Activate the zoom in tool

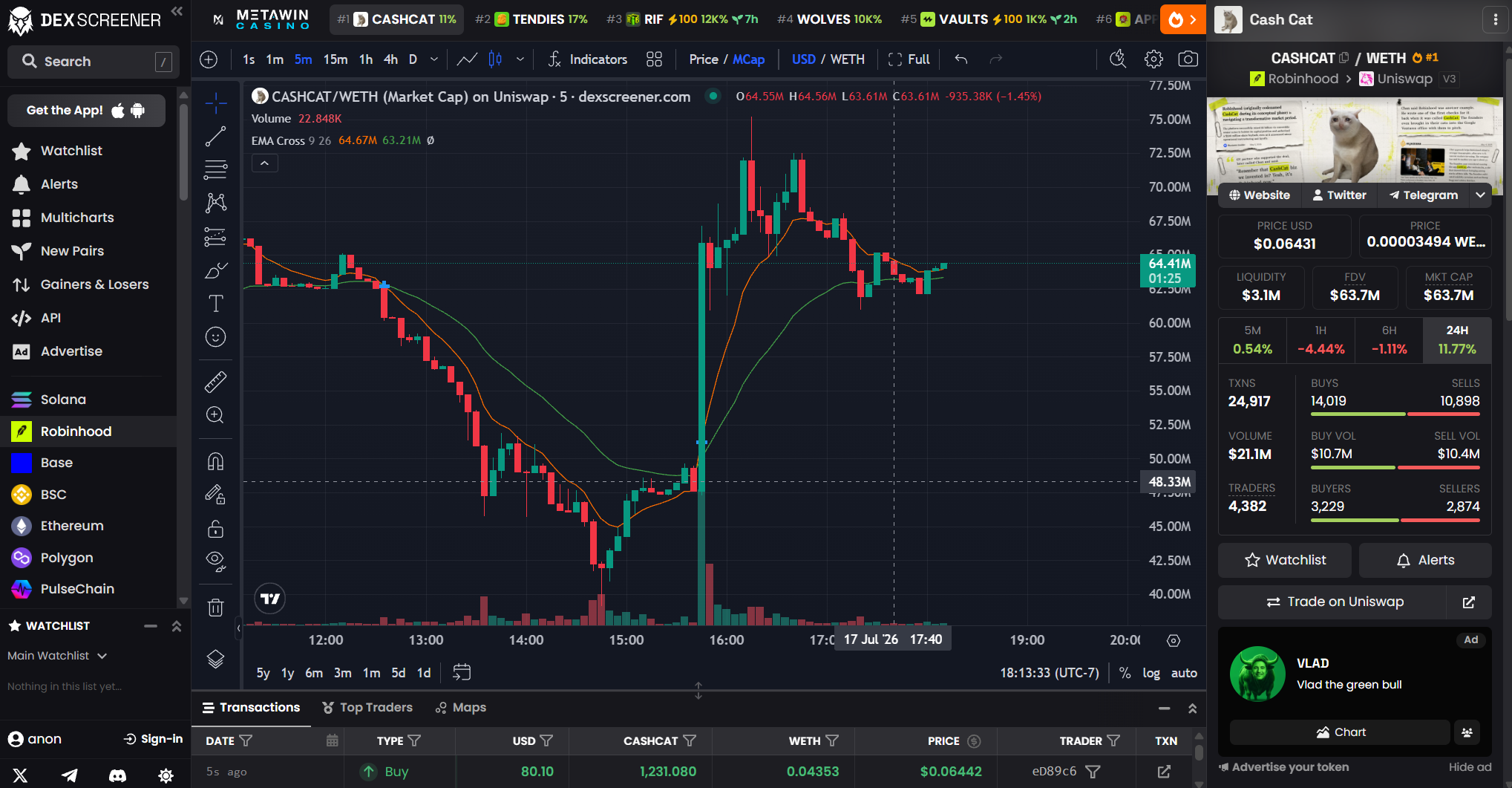216,415
